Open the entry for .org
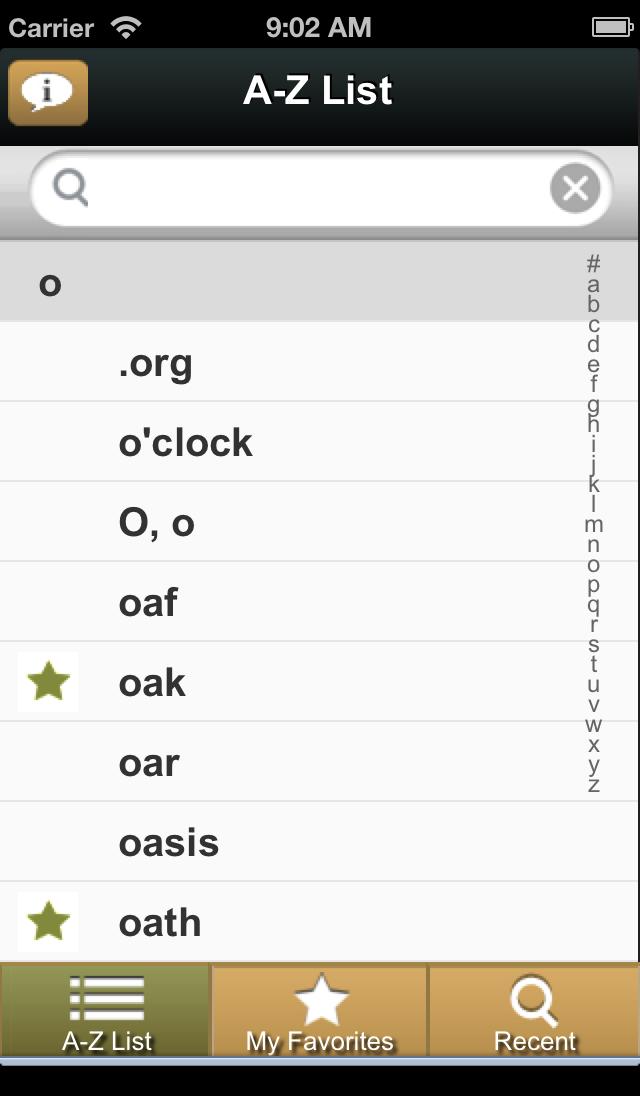The width and height of the screenshot is (640, 1096). 155,363
